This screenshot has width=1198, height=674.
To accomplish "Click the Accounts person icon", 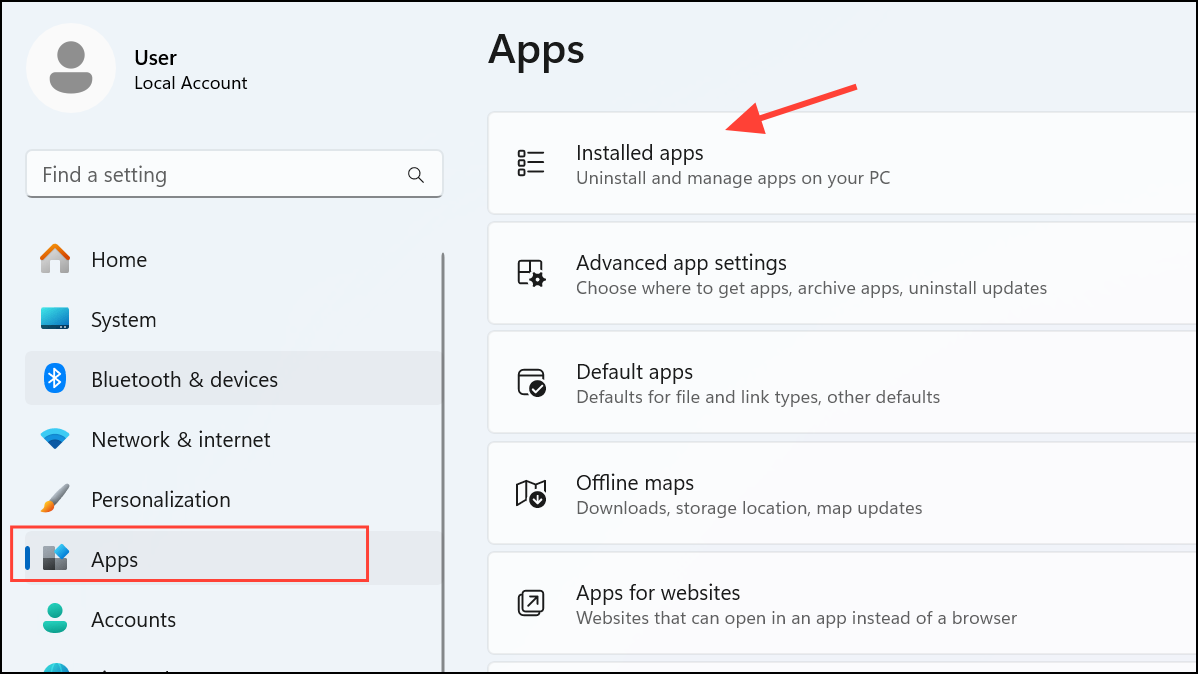I will [x=55, y=618].
